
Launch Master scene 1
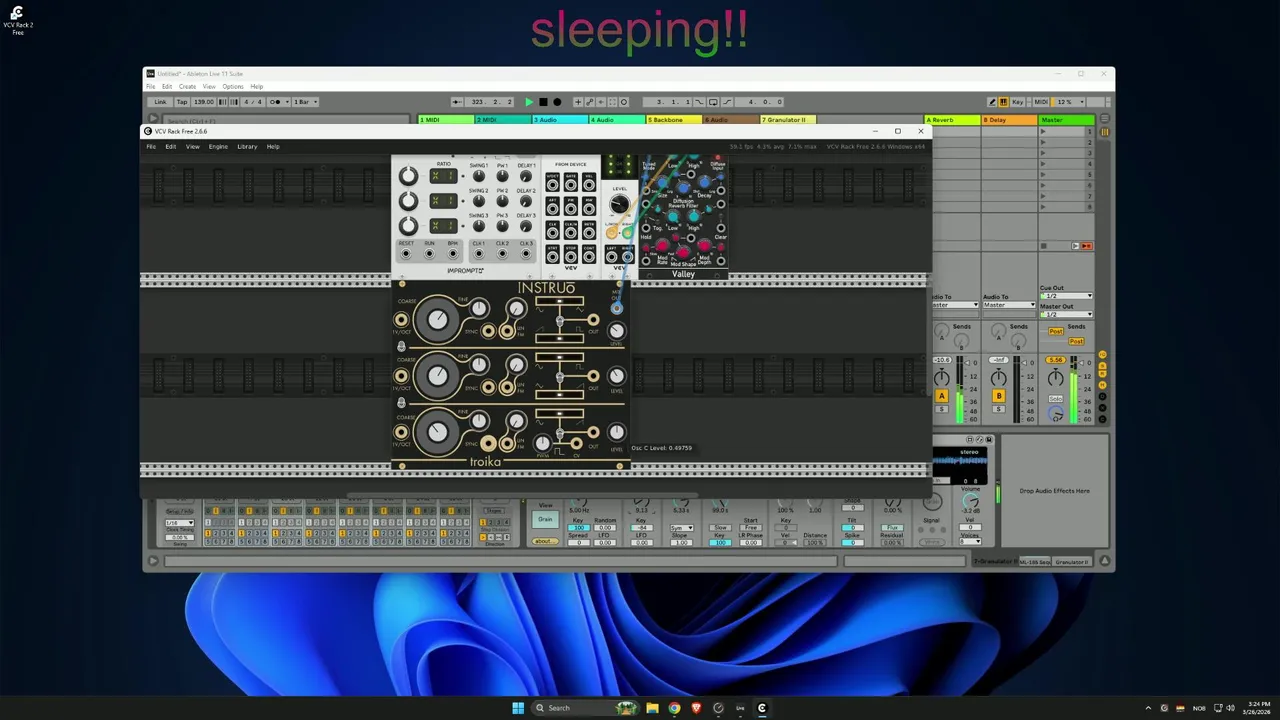click(x=1043, y=132)
